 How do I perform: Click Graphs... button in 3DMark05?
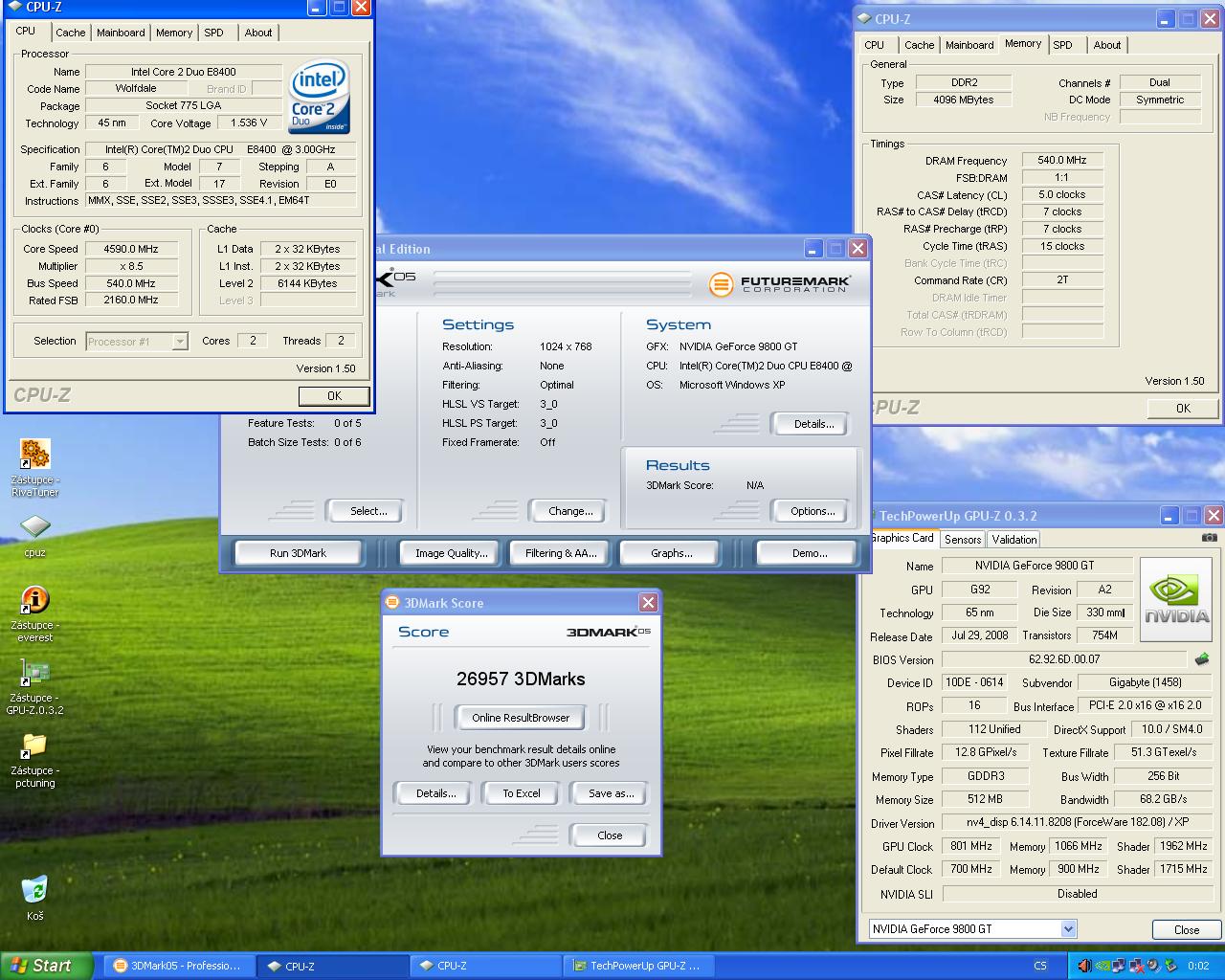(x=672, y=553)
